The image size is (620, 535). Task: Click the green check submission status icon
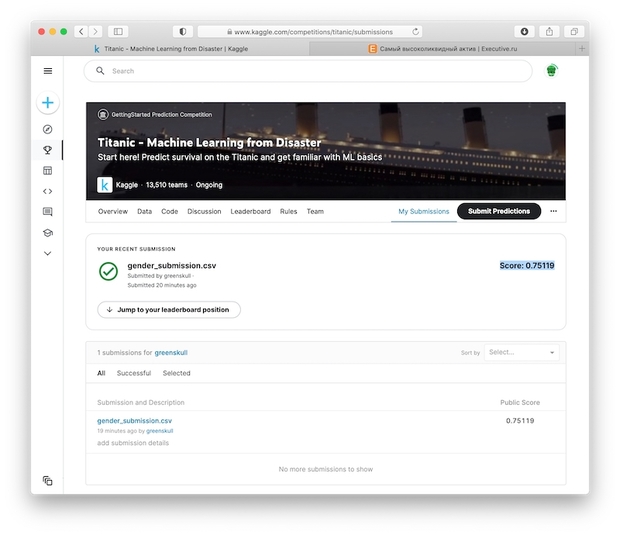(x=108, y=271)
